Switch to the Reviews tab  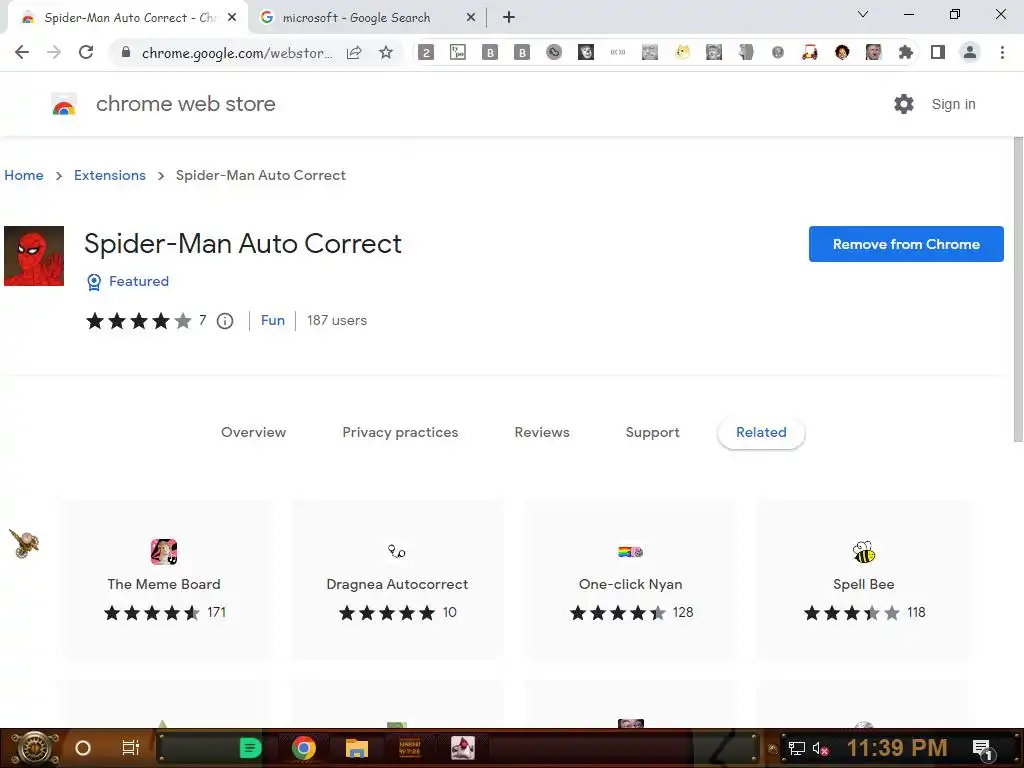542,432
